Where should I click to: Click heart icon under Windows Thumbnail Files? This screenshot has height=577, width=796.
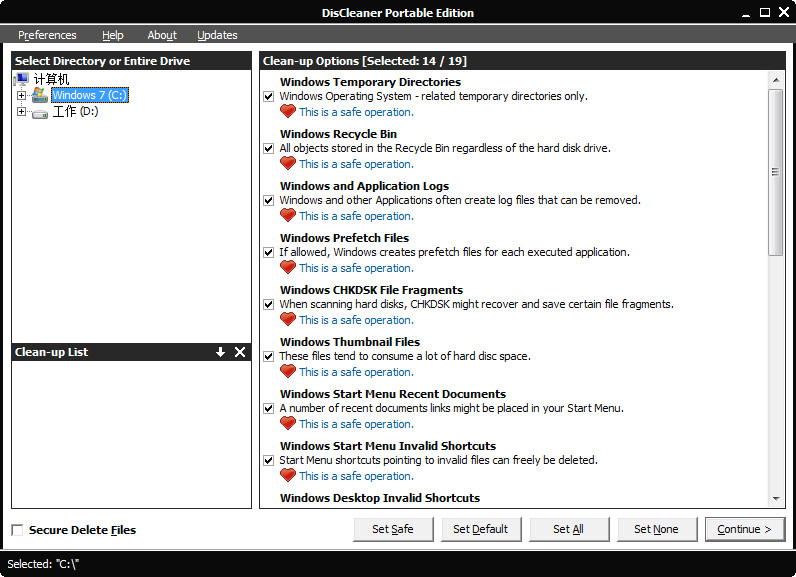point(288,371)
